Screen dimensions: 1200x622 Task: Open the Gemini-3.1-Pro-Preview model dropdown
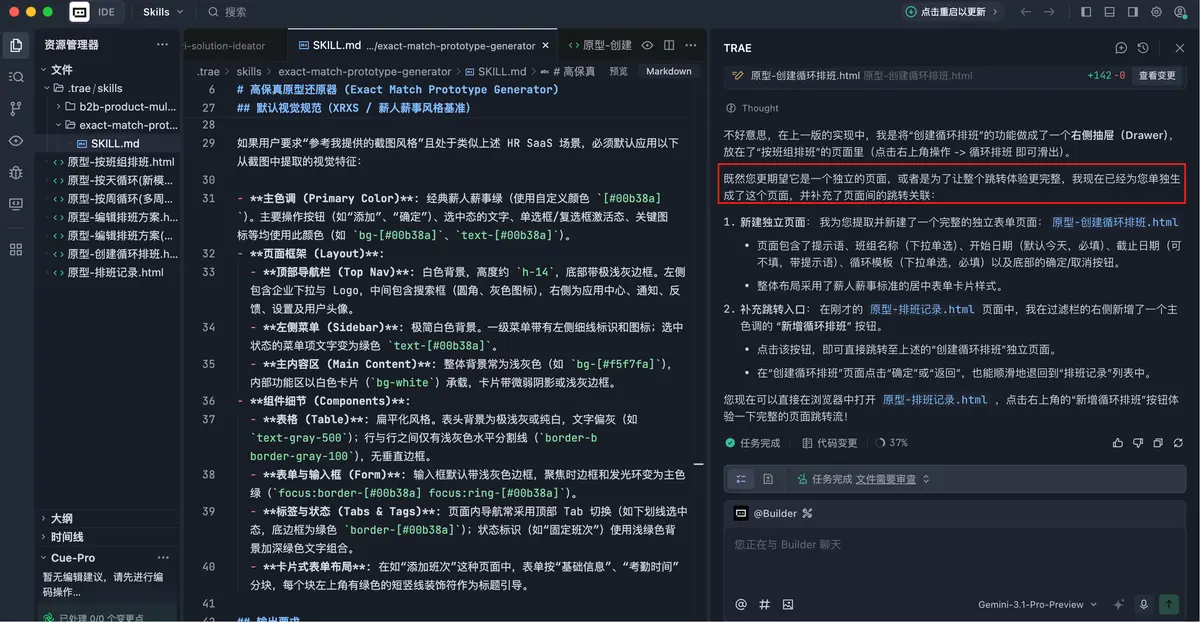click(1036, 604)
